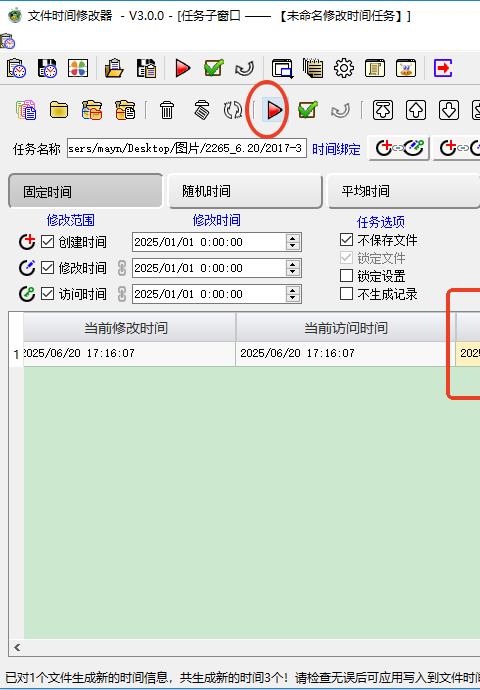480x690 pixels.
Task: Toggle the 访问时间 checkbox
Action: [48, 294]
